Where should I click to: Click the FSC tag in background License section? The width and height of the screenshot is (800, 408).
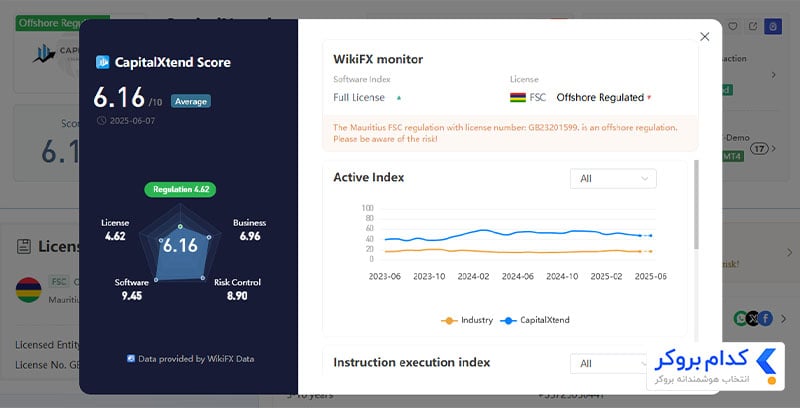tap(59, 282)
